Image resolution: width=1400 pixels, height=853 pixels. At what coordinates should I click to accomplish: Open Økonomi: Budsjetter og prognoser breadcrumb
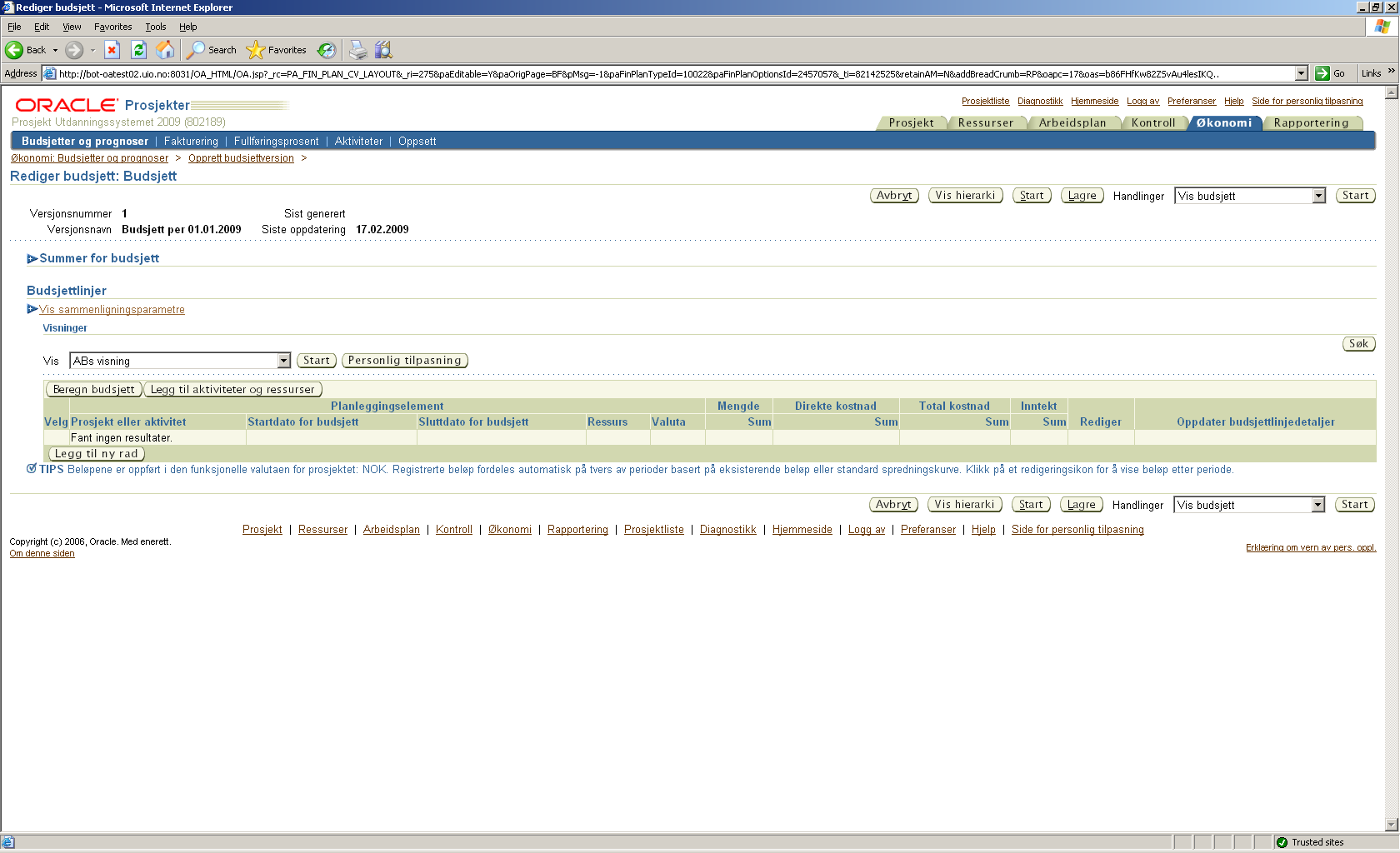(x=89, y=158)
